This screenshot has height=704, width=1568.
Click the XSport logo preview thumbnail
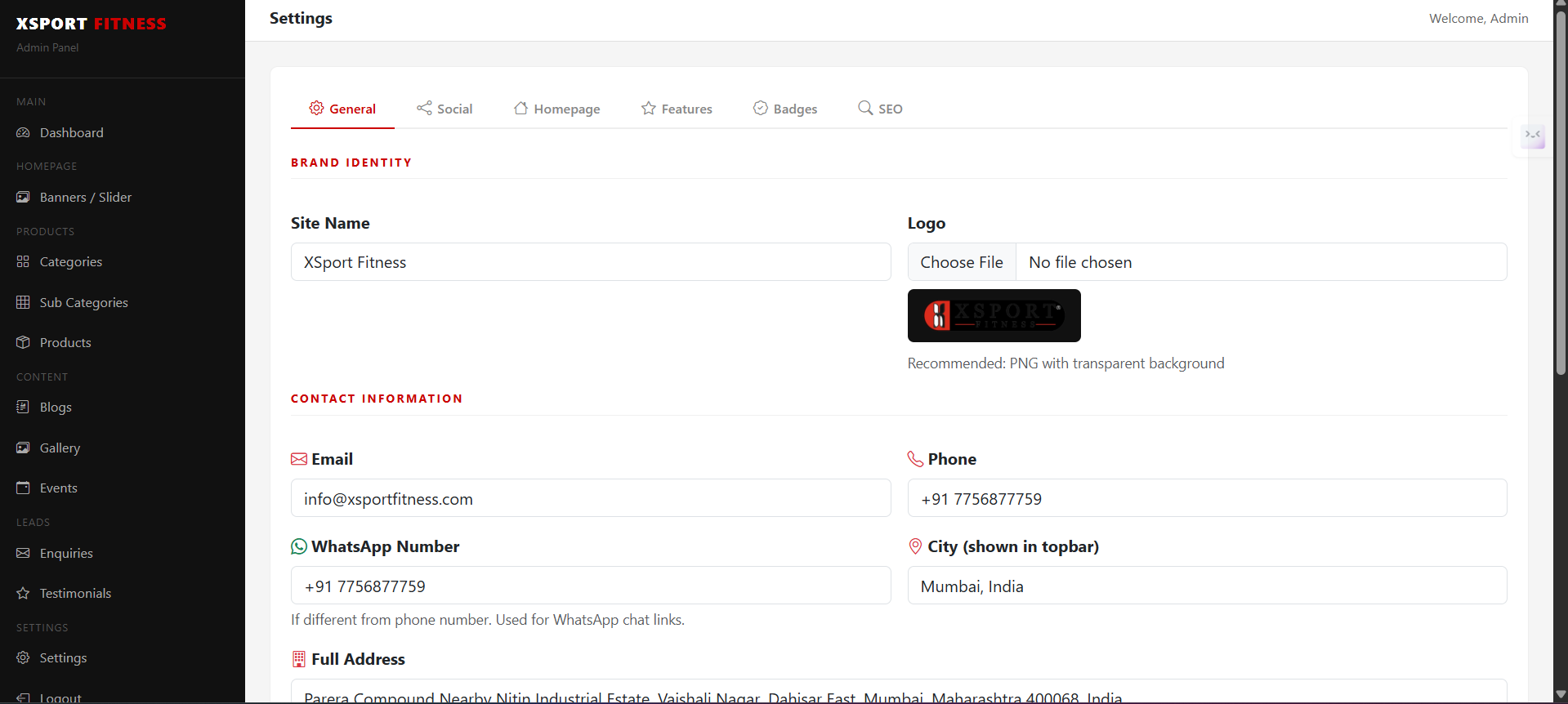coord(994,315)
